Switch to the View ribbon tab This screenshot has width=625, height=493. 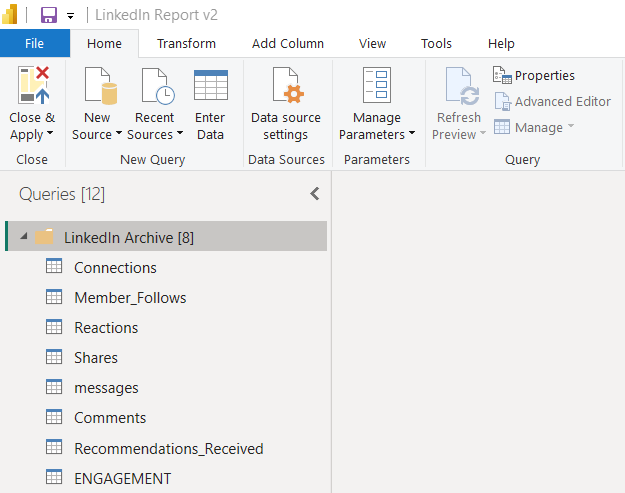pyautogui.click(x=372, y=43)
